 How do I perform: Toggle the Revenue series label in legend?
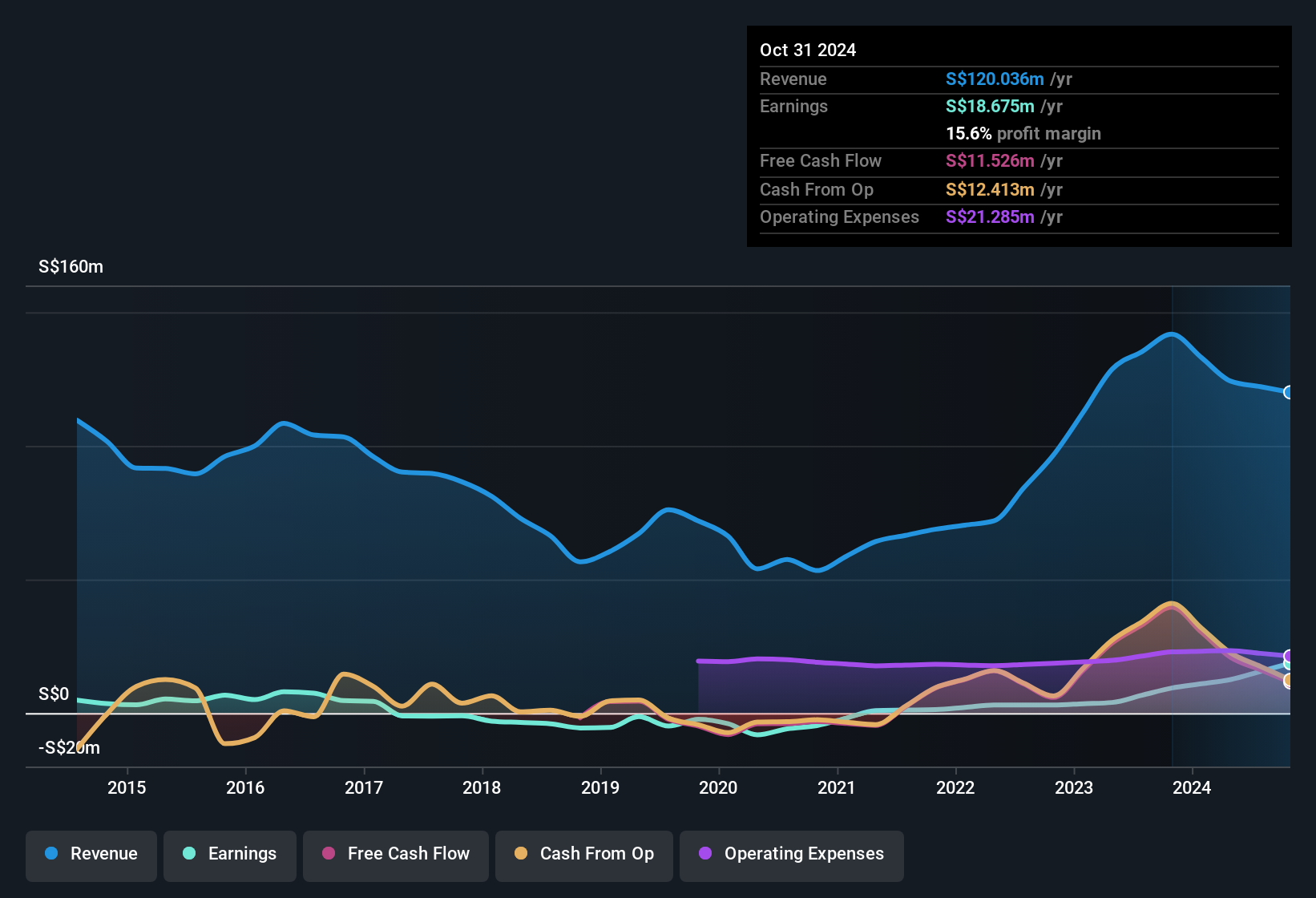pyautogui.click(x=103, y=854)
